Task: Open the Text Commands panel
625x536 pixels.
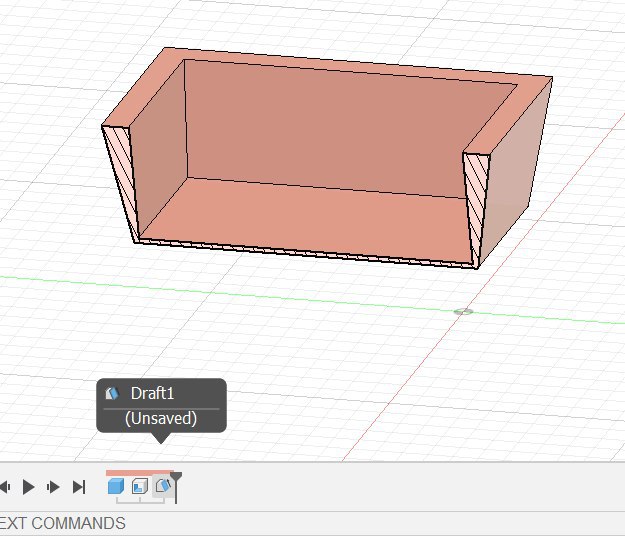Action: [63, 523]
